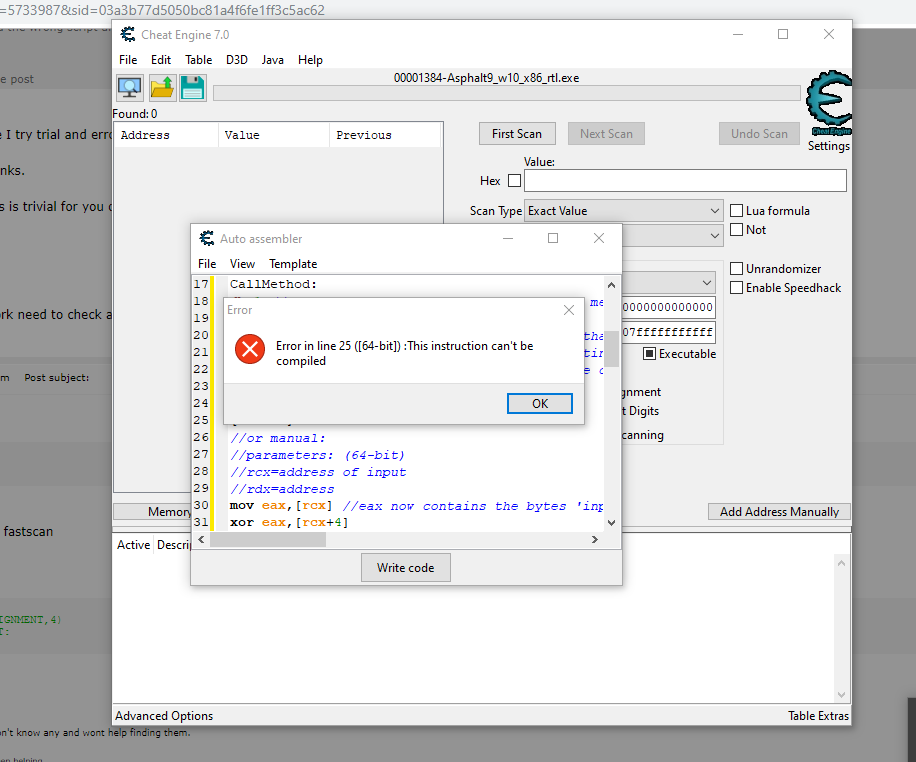Close the Error dialog with X
The image size is (916, 762).
[568, 310]
